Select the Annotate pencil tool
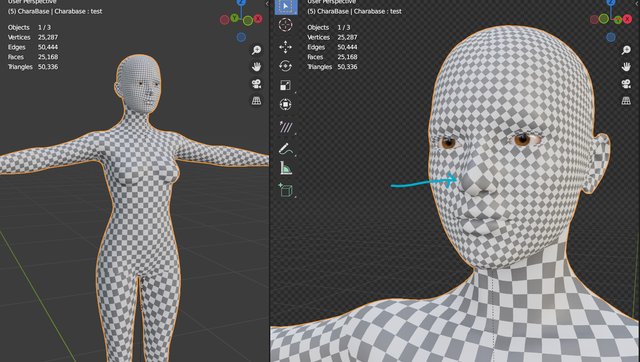This screenshot has width=640, height=362. (285, 149)
